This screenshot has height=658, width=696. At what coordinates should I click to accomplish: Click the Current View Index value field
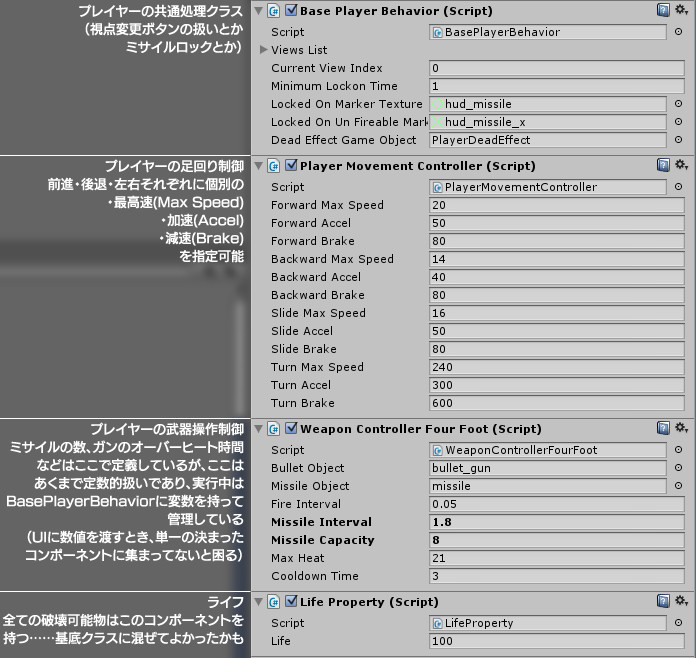tap(557, 68)
